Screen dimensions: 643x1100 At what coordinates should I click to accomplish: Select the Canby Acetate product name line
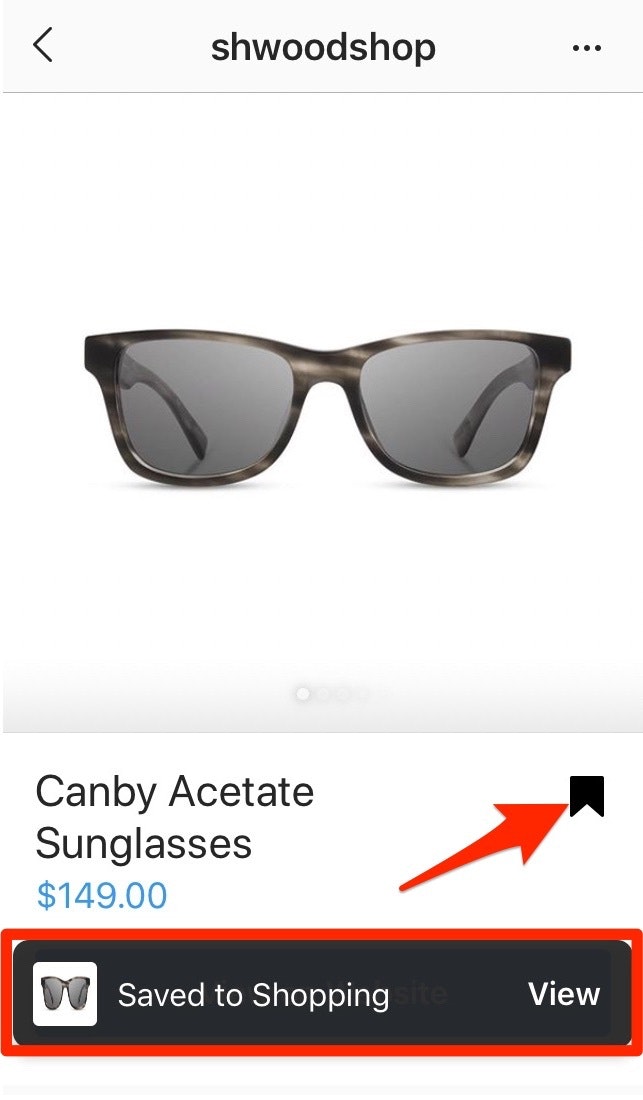coord(175,791)
